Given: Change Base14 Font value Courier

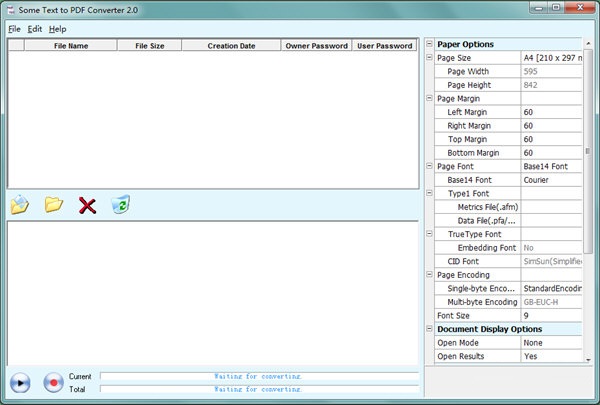Looking at the screenshot, I should tap(551, 180).
